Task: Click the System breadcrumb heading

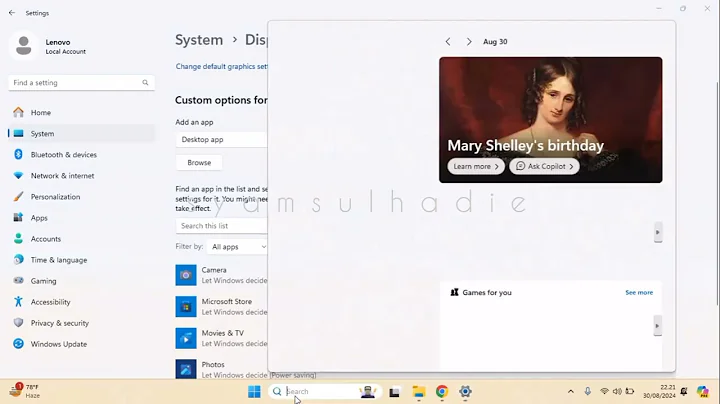Action: click(199, 40)
